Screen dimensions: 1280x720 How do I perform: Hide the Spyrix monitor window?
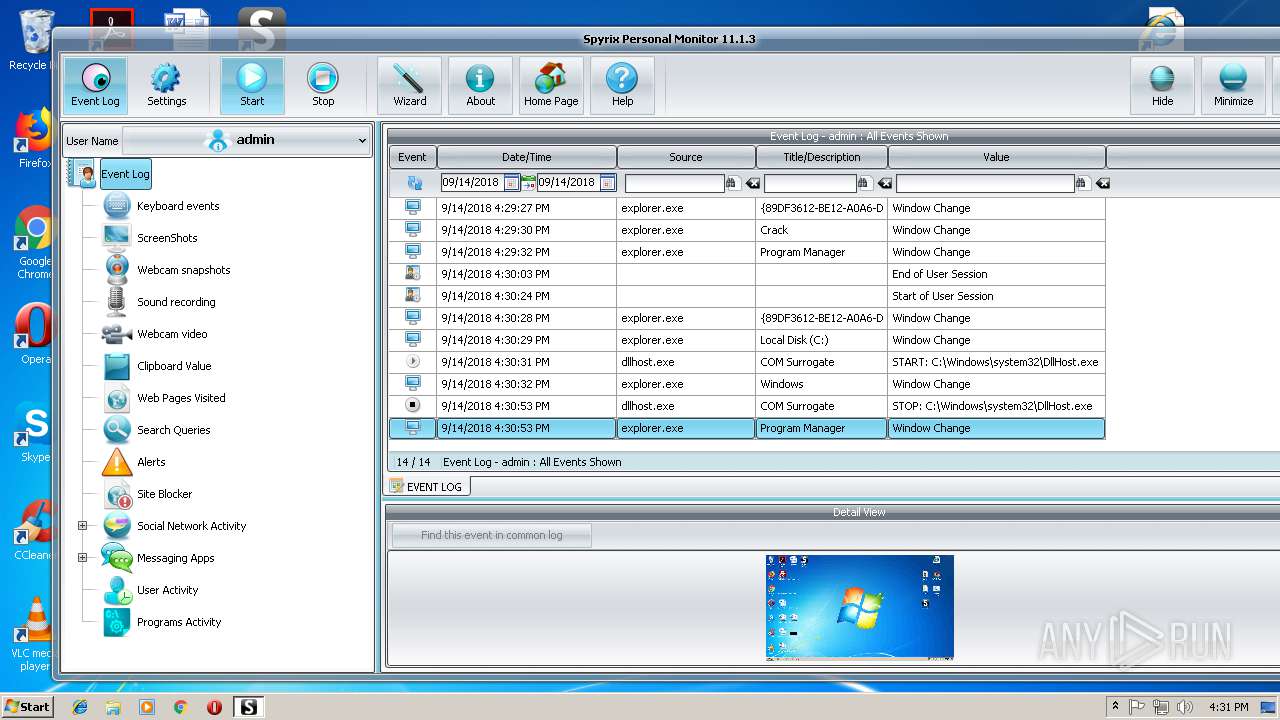1162,85
